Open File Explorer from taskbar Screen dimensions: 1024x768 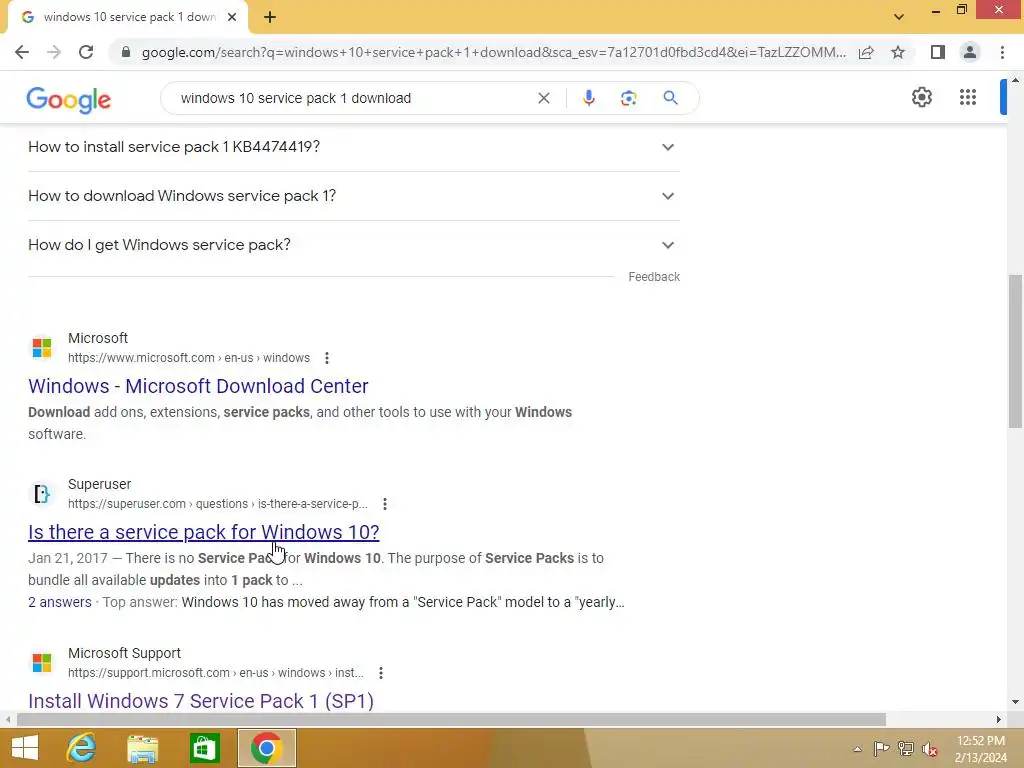[142, 748]
